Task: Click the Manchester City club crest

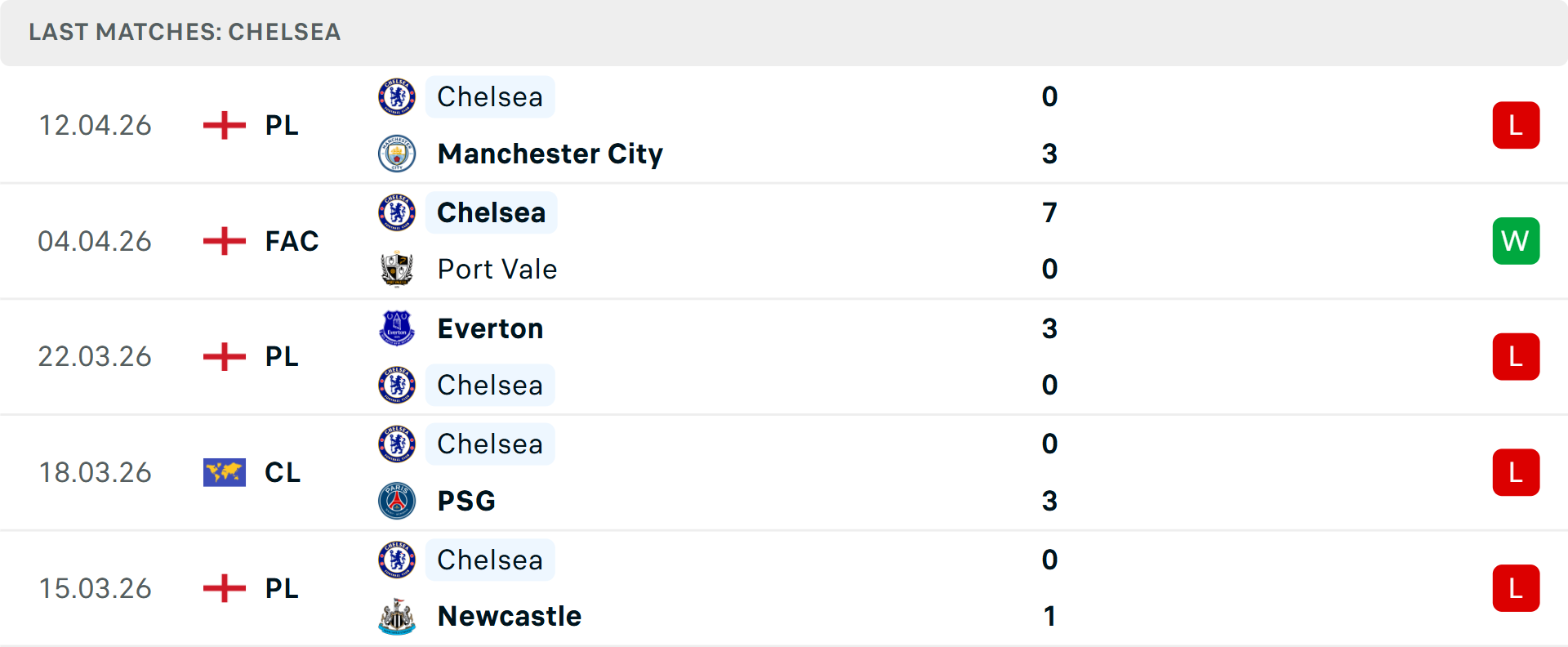Action: (397, 154)
